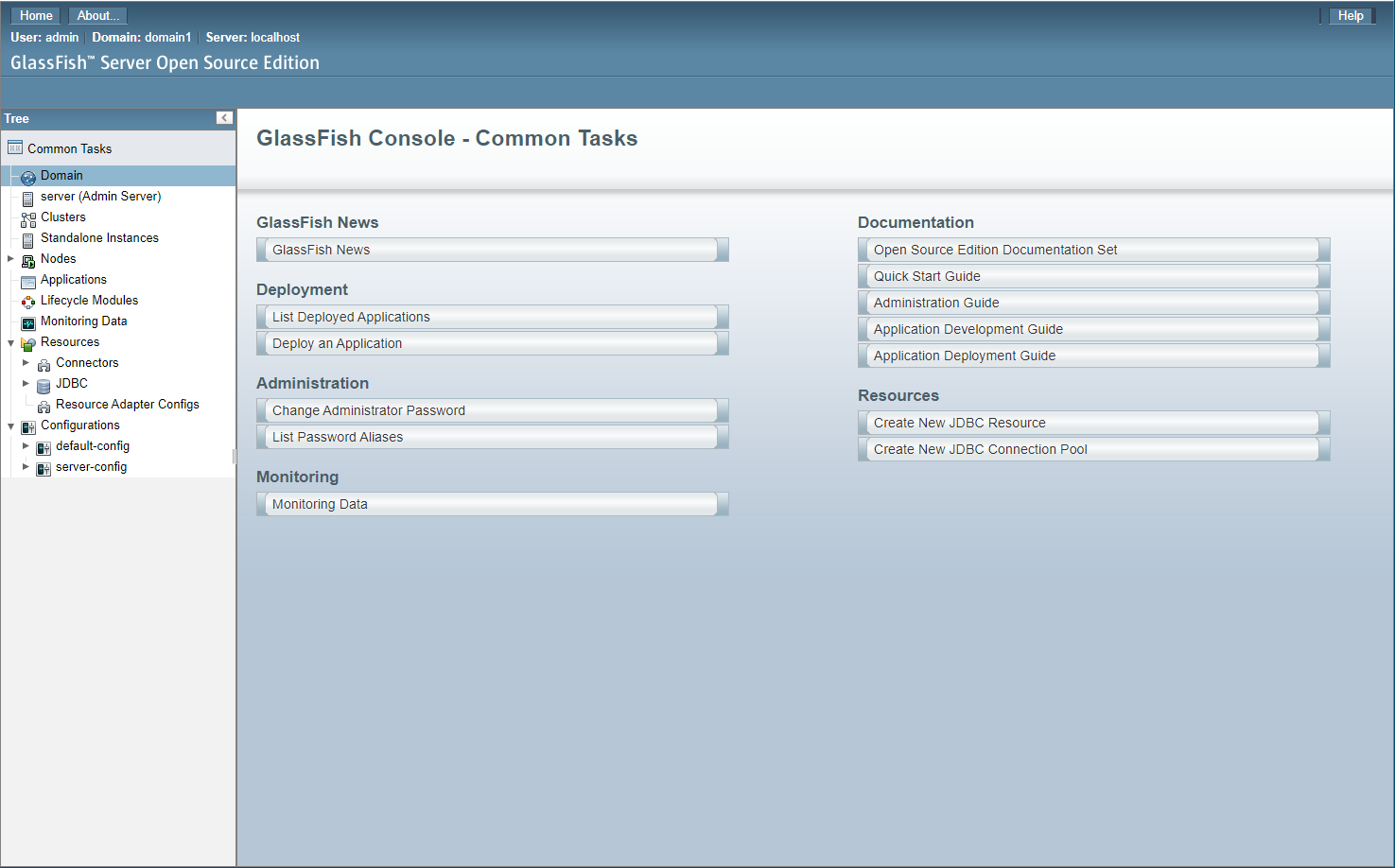
Task: Click the JDBC database icon
Action: coord(44,385)
